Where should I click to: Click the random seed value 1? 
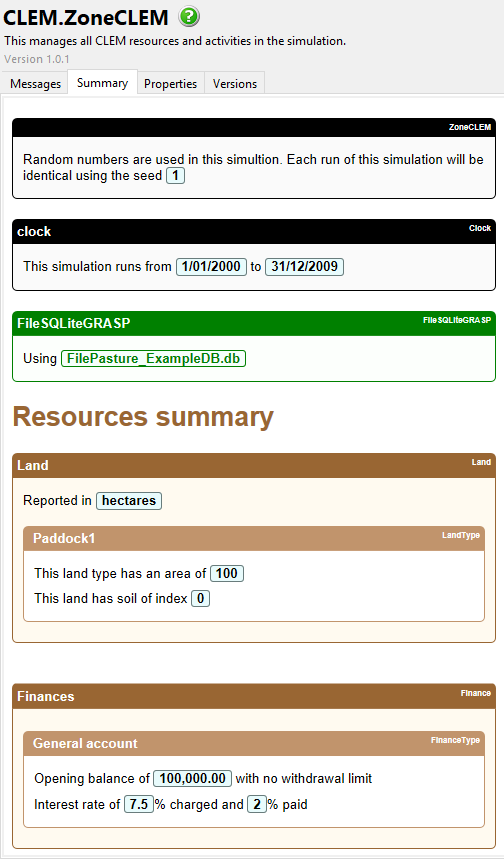point(175,176)
